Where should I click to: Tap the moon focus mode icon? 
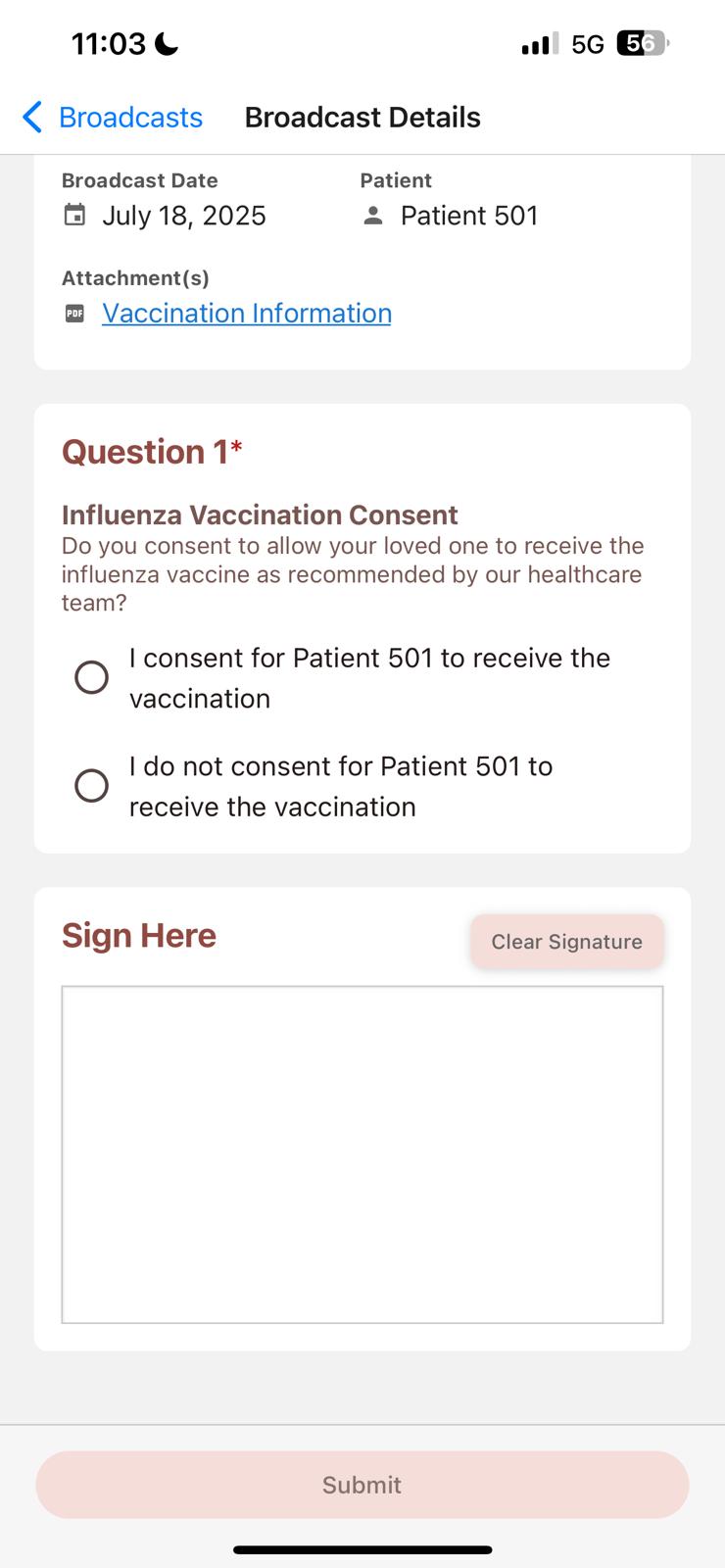(x=168, y=44)
